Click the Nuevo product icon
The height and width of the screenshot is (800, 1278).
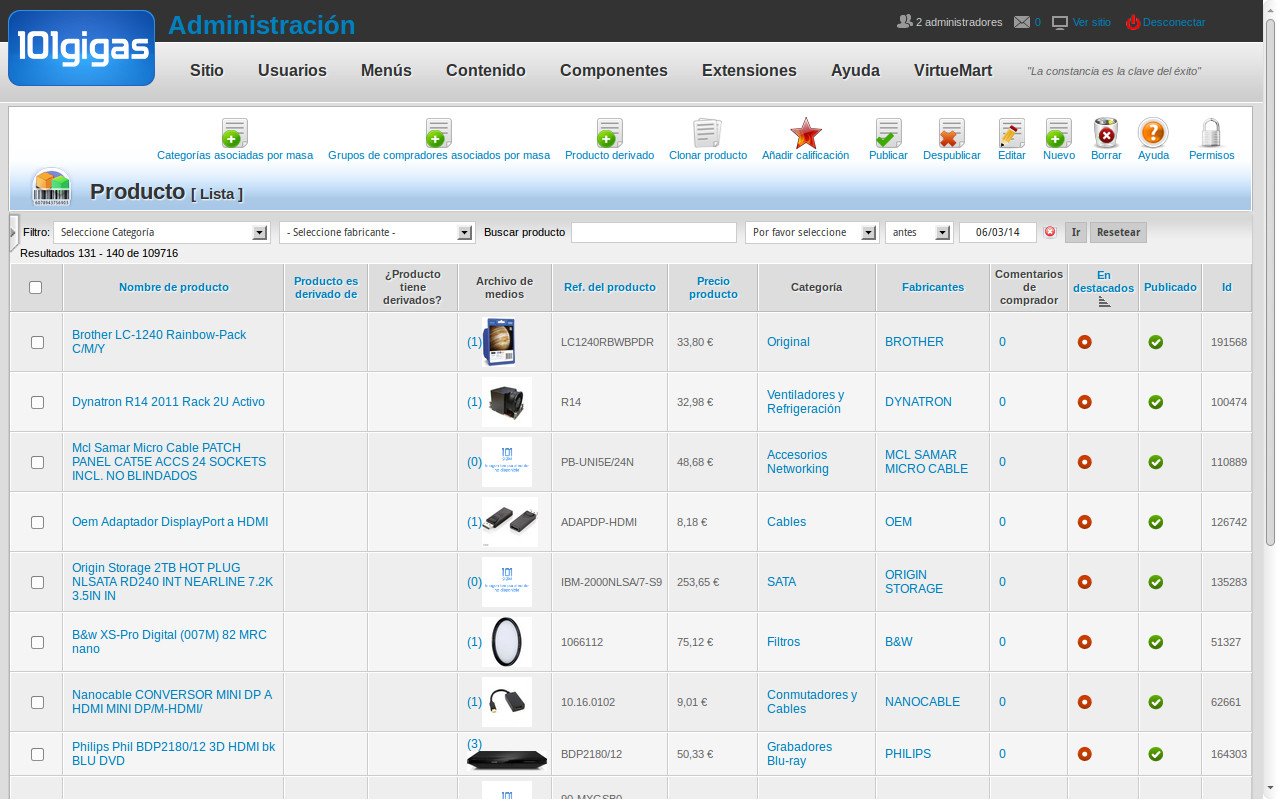coord(1058,134)
